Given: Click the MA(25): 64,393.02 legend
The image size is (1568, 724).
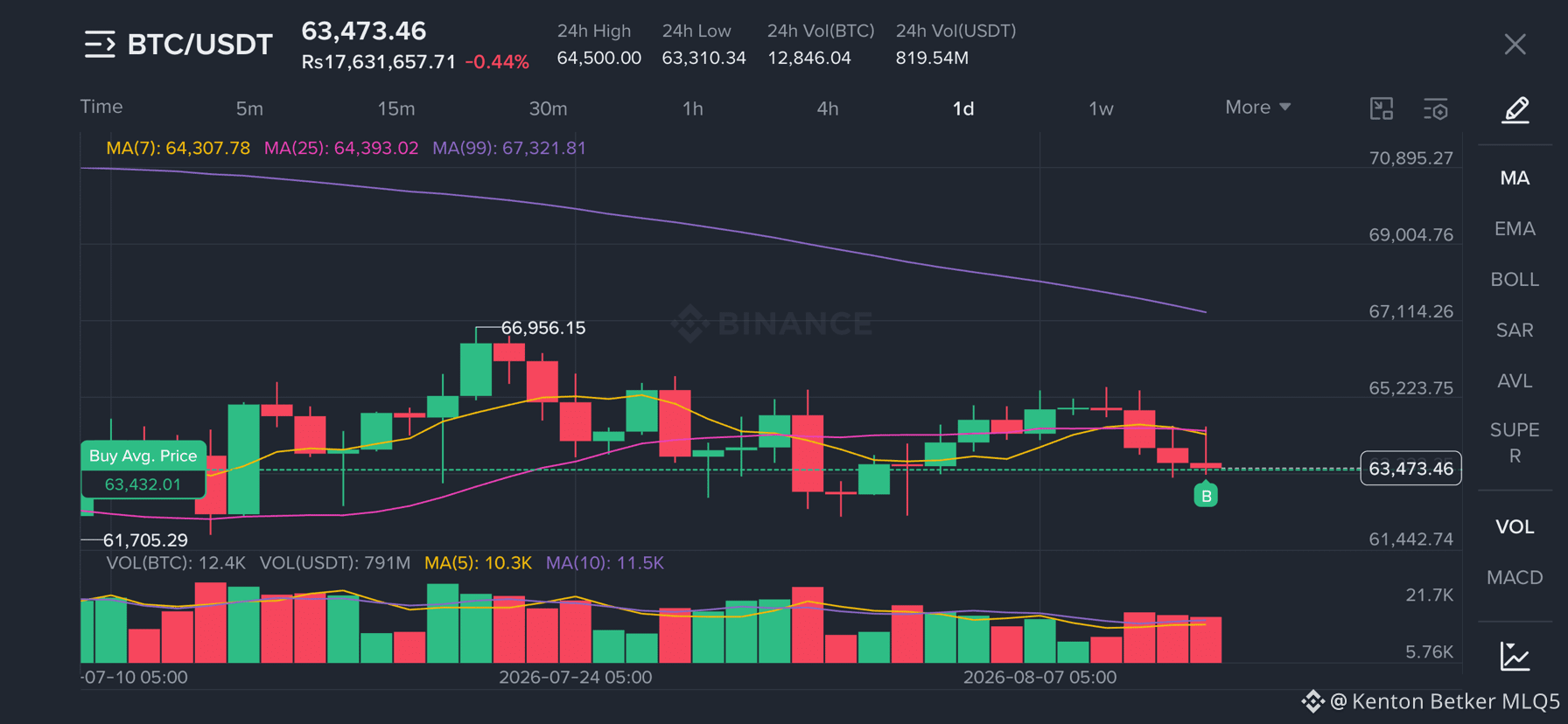Looking at the screenshot, I should 341,148.
